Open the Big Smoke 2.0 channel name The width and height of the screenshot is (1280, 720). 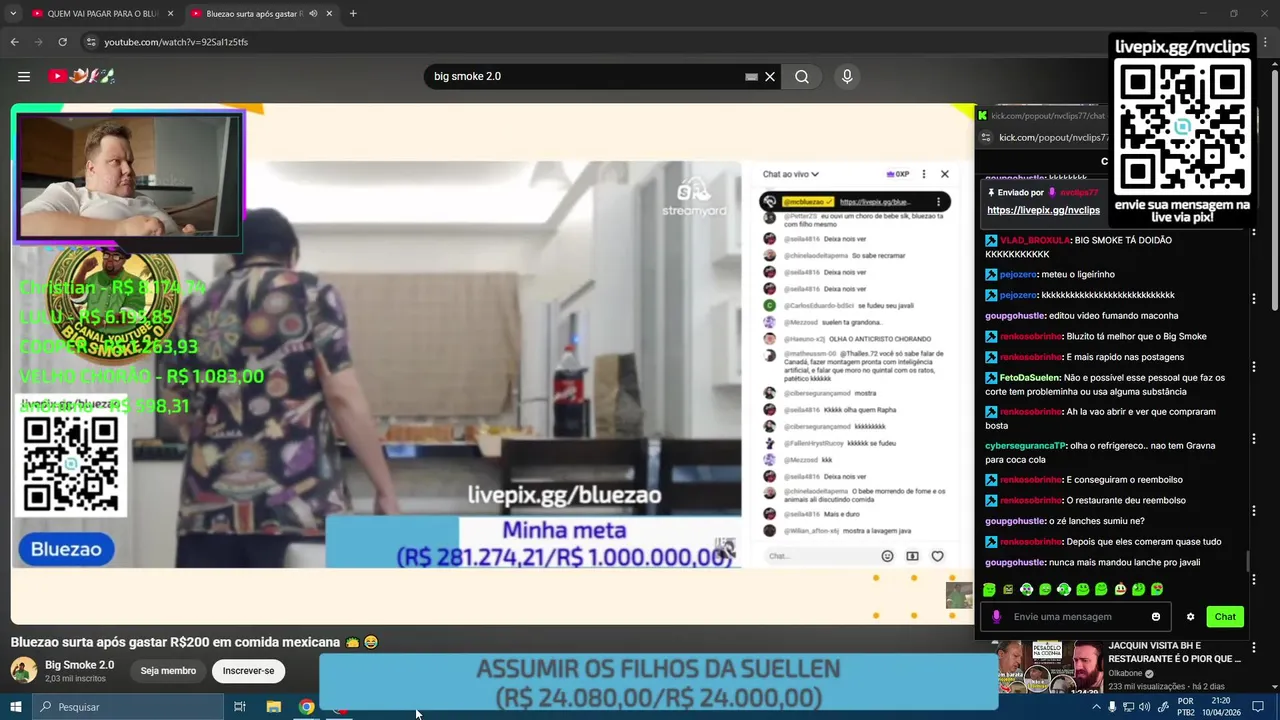[x=79, y=665]
